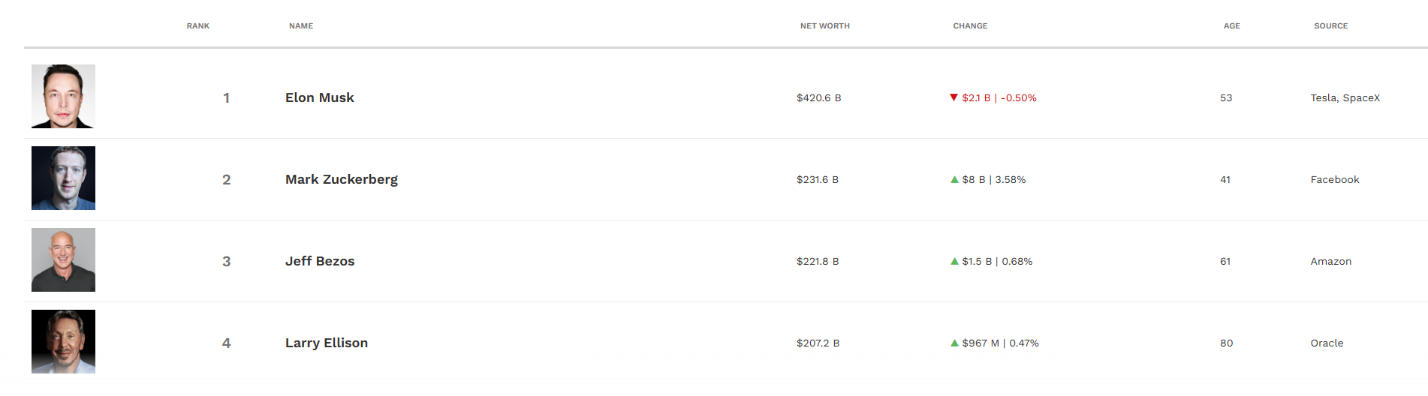Click the green up arrow beside $967 M

[x=954, y=343]
